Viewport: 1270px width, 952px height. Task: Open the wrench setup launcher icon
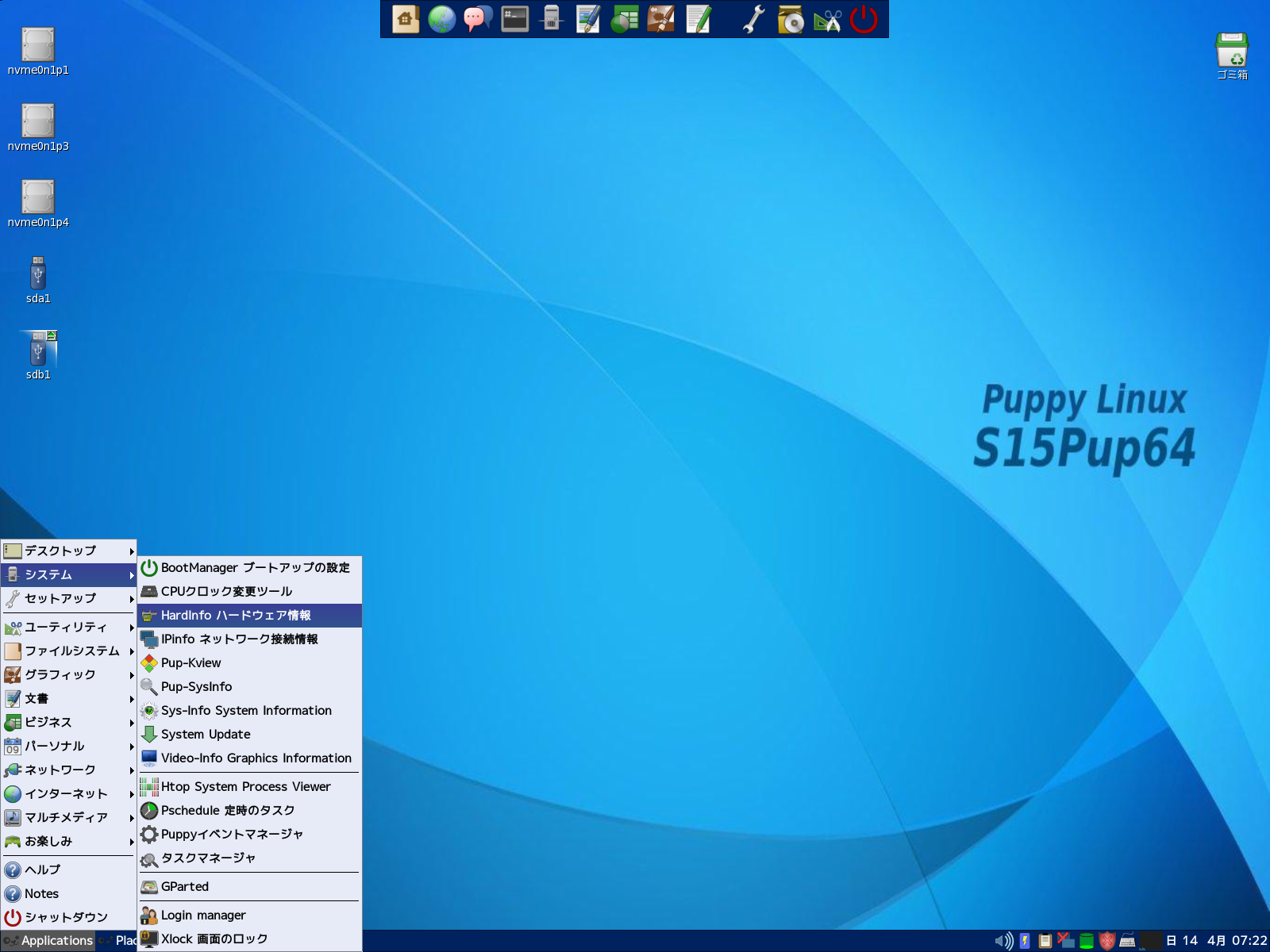(x=754, y=19)
